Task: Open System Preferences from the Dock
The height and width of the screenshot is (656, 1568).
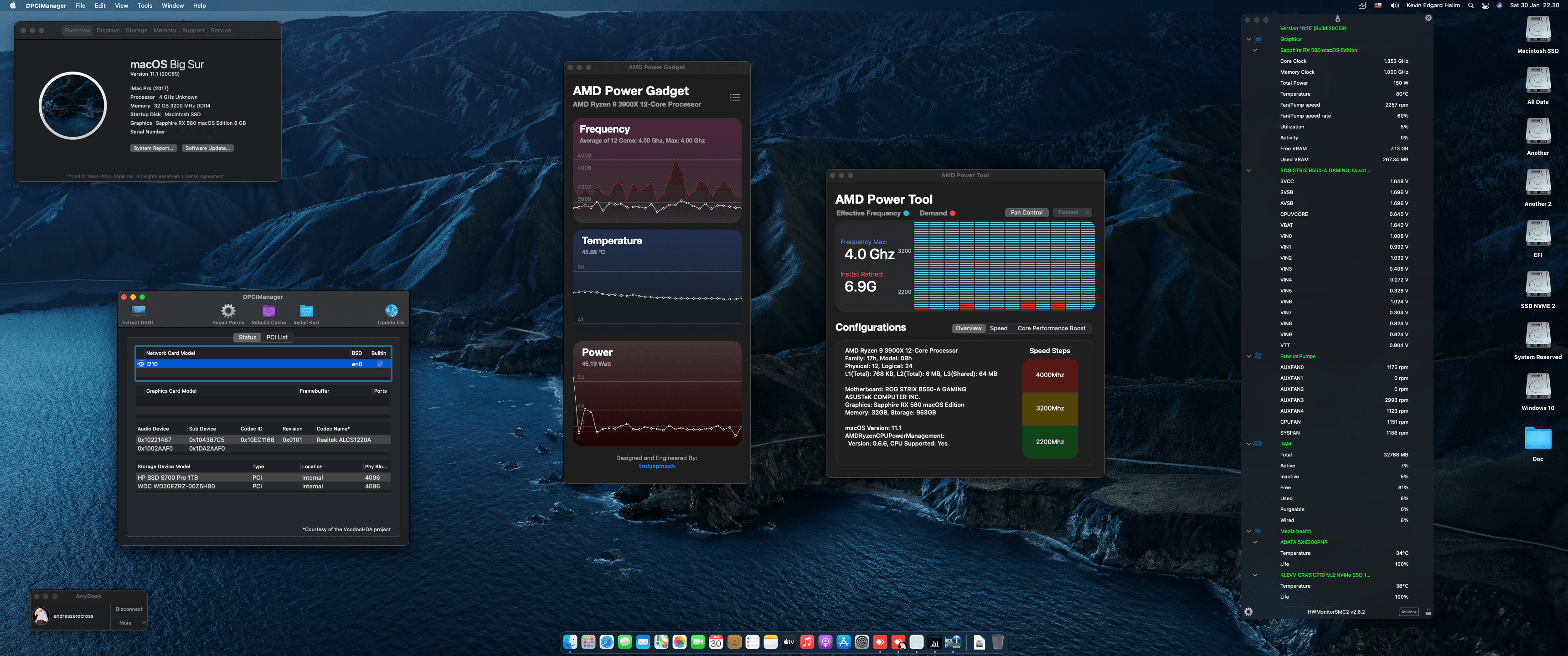Action: pyautogui.click(x=862, y=641)
